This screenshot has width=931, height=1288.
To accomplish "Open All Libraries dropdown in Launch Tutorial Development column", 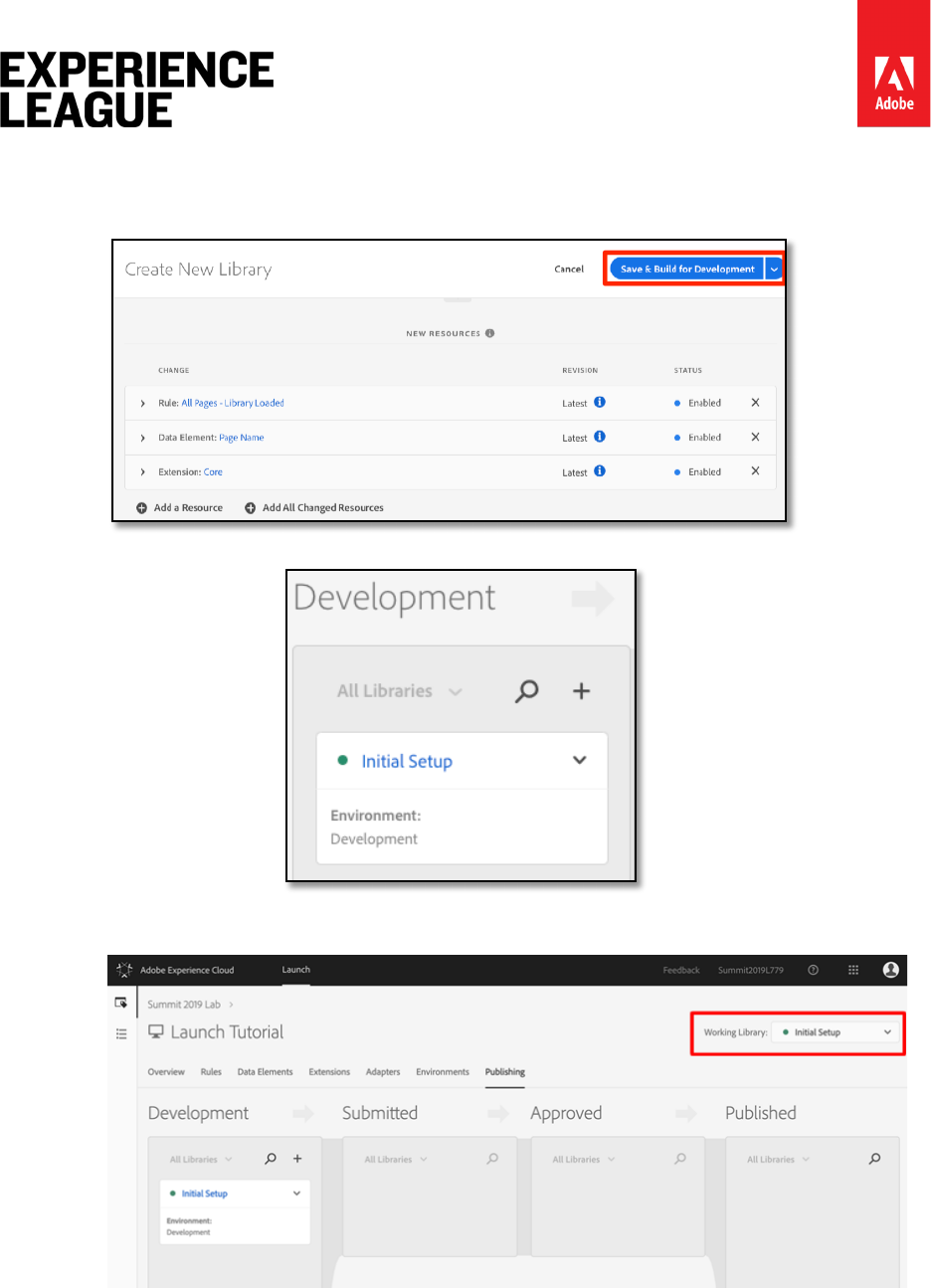I will point(201,1160).
